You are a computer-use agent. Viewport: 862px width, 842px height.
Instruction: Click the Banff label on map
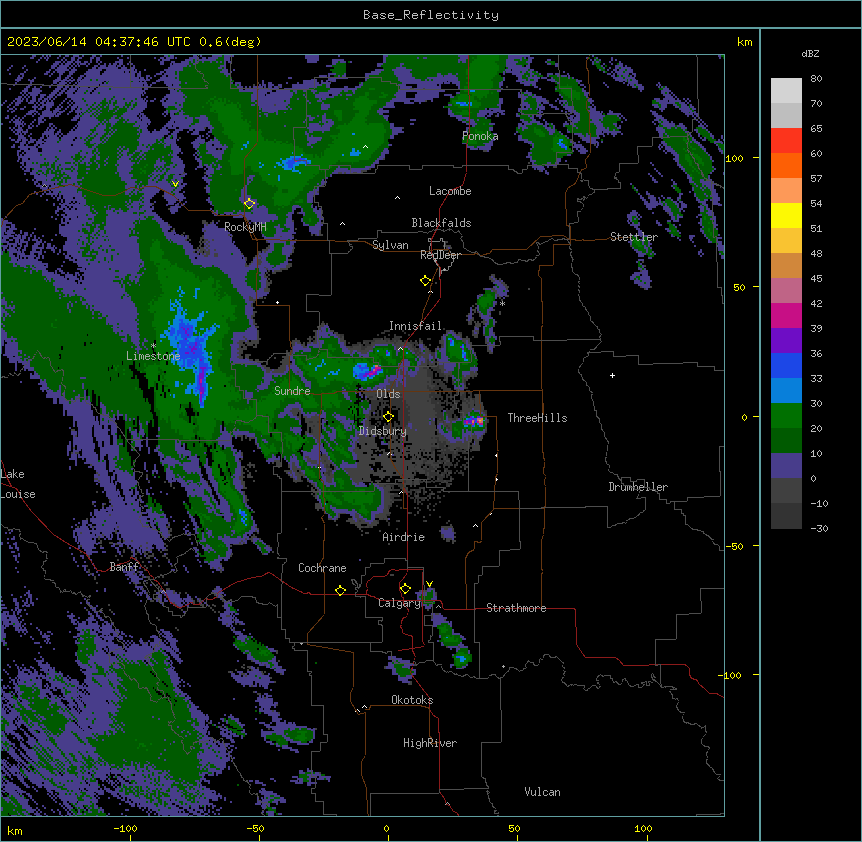coord(125,567)
